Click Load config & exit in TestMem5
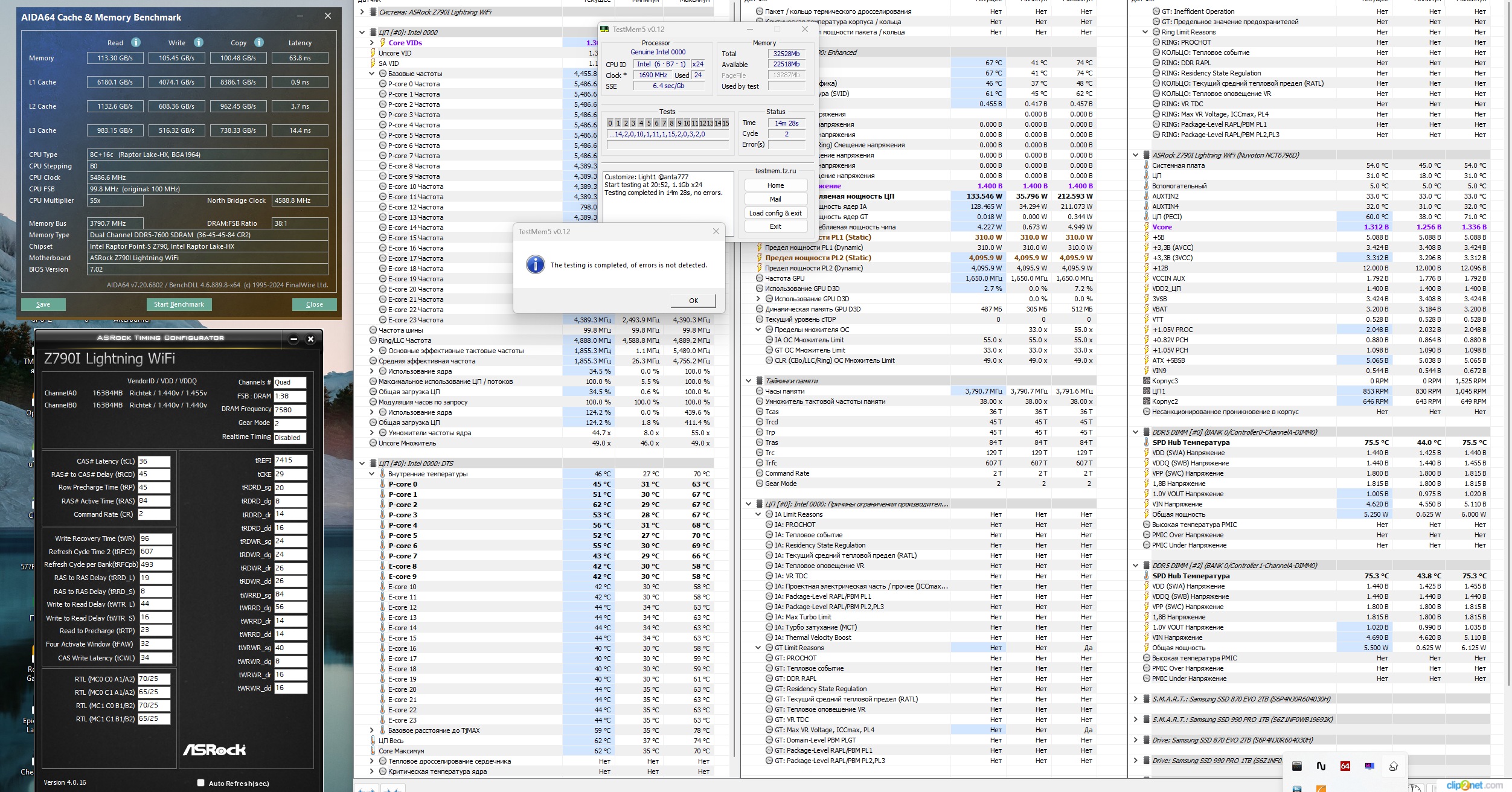This screenshot has height=792, width=1512. point(775,213)
